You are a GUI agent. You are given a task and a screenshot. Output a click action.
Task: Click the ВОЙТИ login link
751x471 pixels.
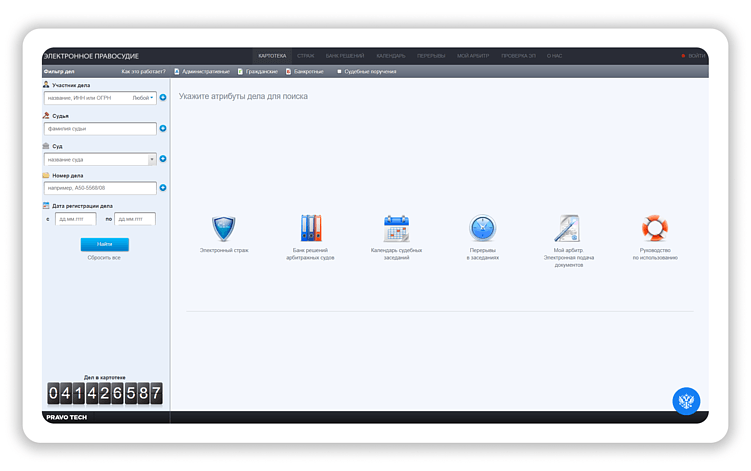coord(696,56)
